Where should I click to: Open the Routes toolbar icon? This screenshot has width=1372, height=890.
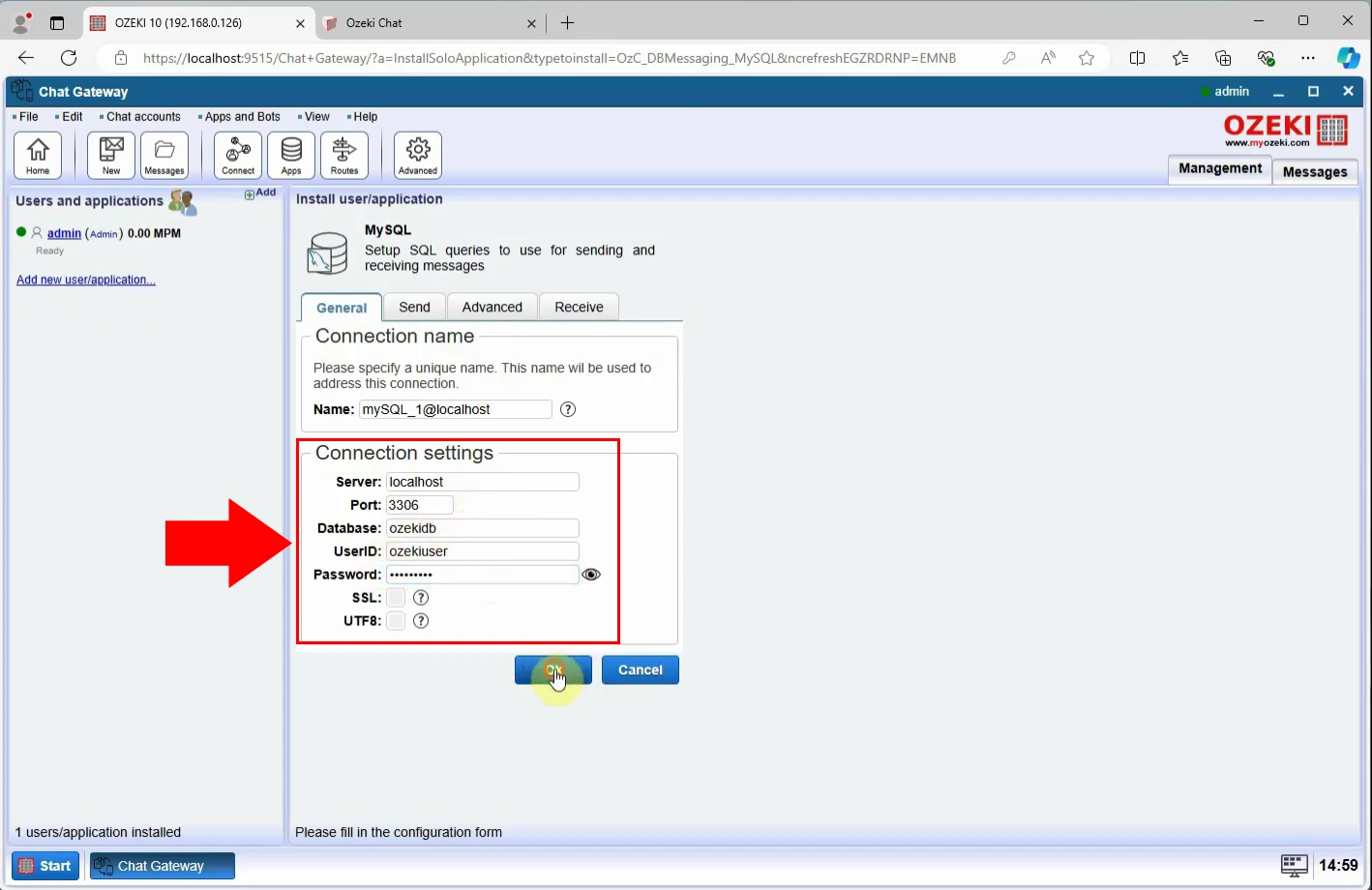click(344, 155)
